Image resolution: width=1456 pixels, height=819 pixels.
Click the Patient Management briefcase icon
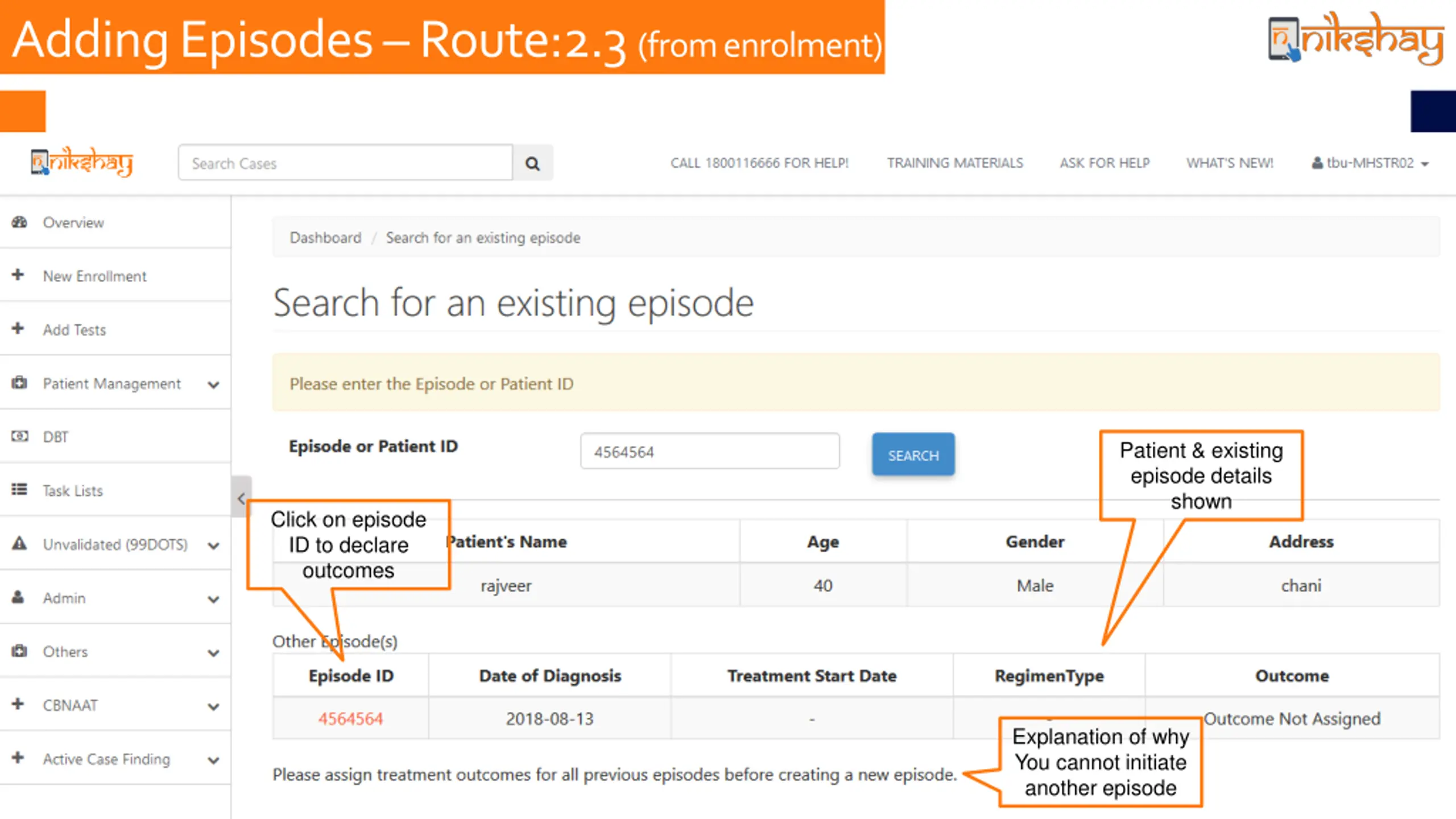(19, 383)
